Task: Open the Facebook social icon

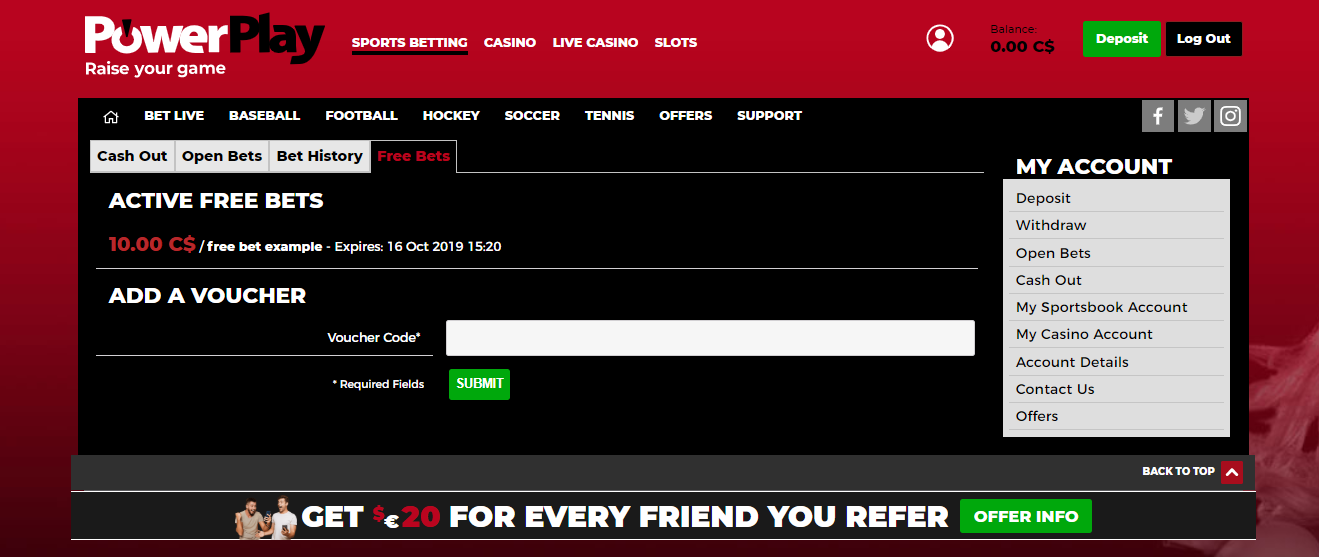Action: 1157,116
